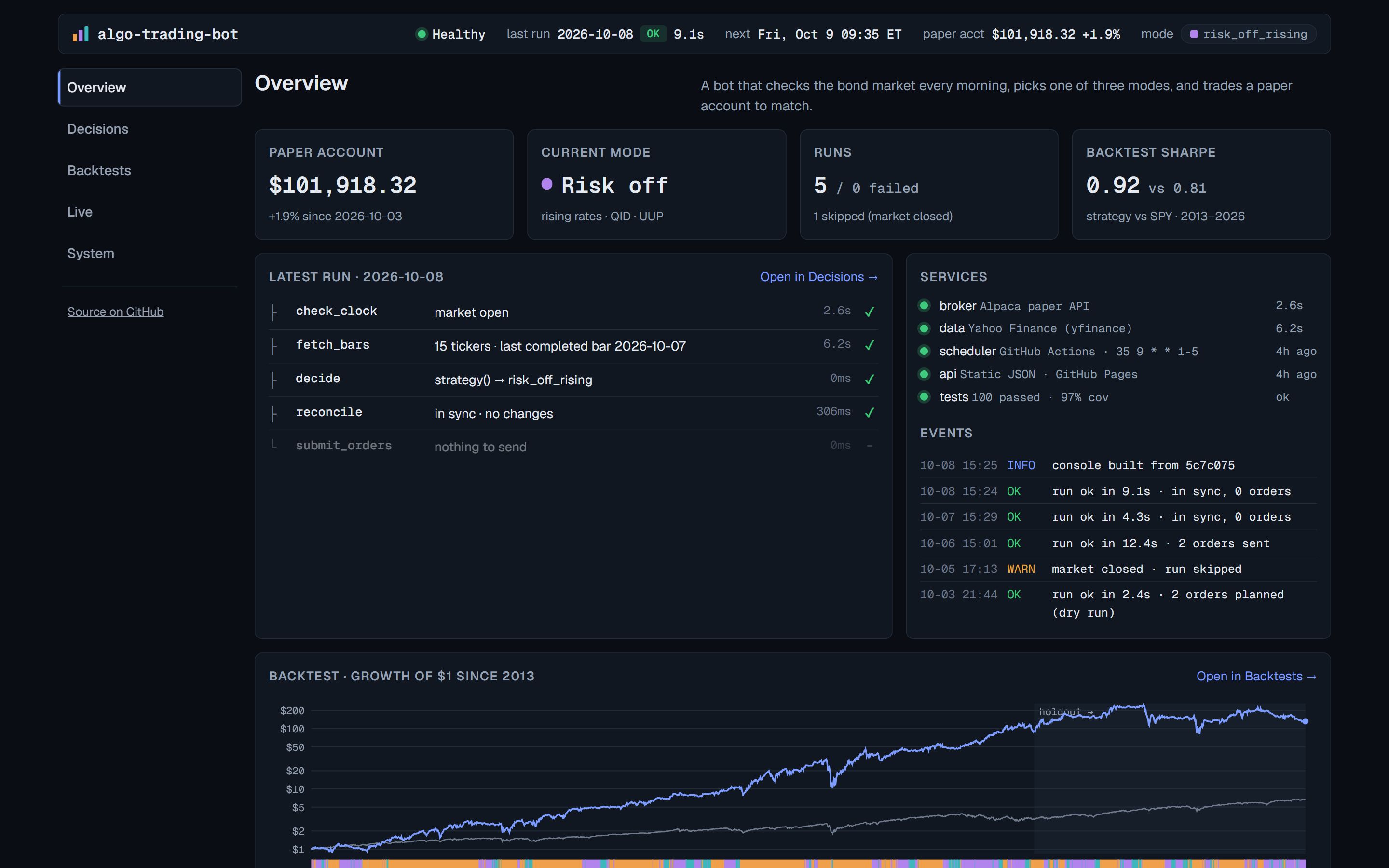Click the header paper acct $101,918.32 value
This screenshot has height=868, width=1389.
click(x=1034, y=34)
